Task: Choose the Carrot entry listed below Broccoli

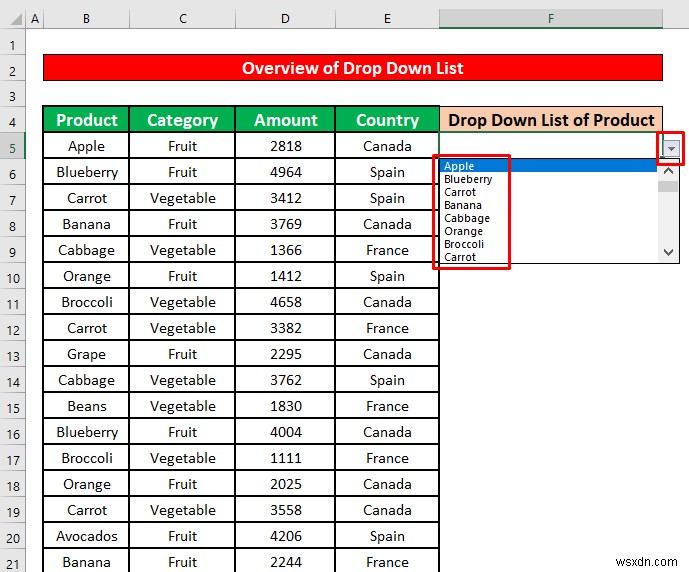Action: point(548,257)
